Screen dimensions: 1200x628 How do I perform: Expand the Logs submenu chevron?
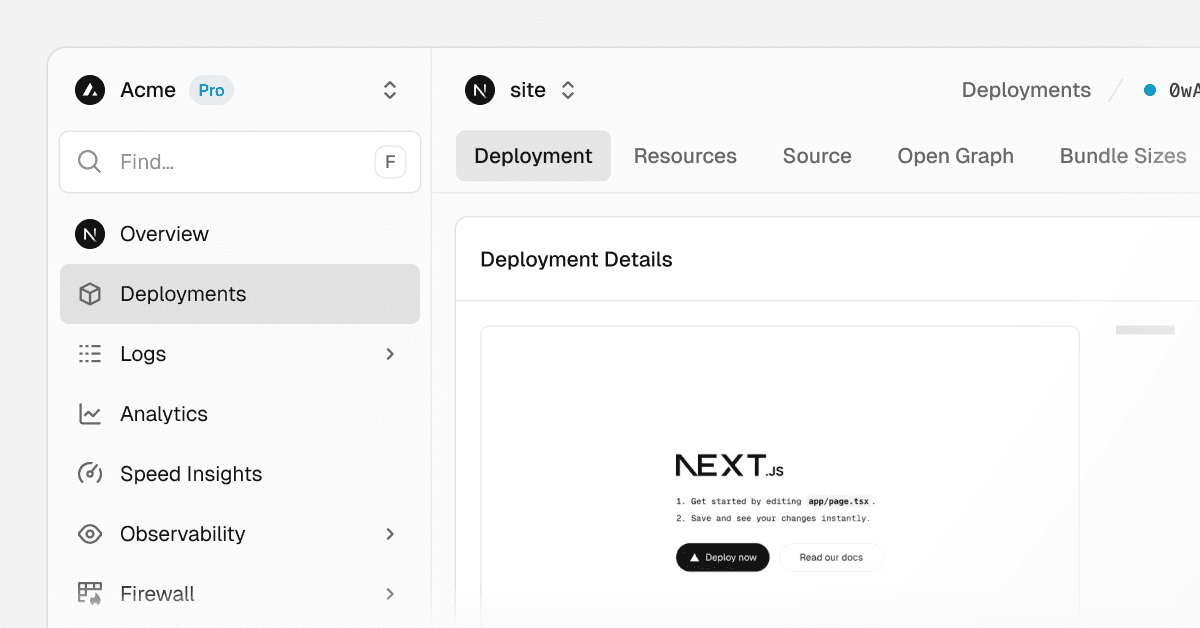point(390,354)
